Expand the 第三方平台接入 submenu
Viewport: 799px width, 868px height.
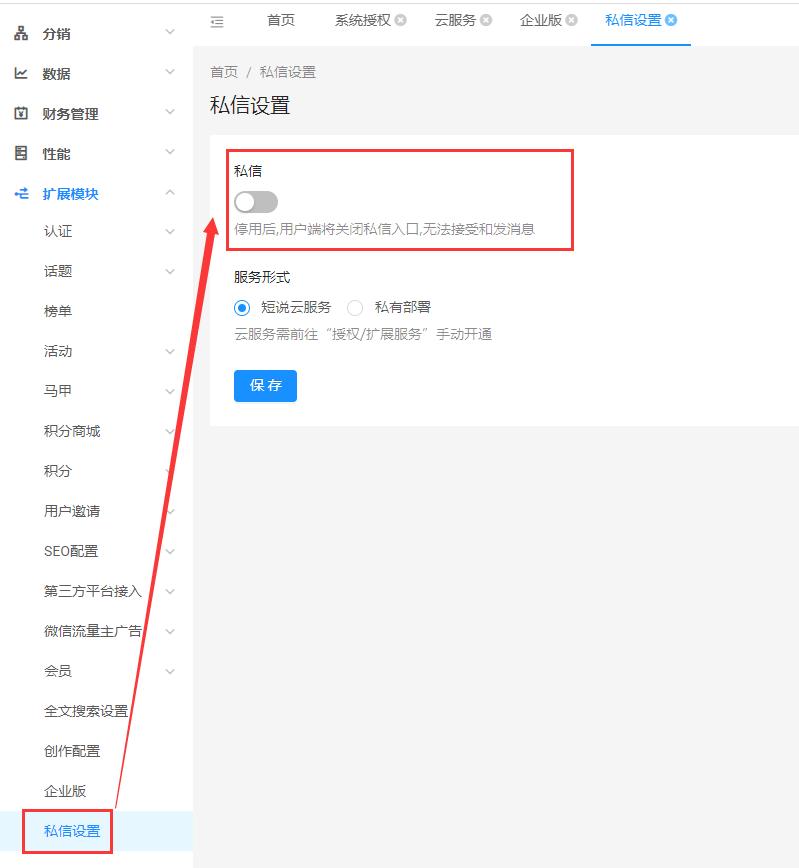[170, 592]
